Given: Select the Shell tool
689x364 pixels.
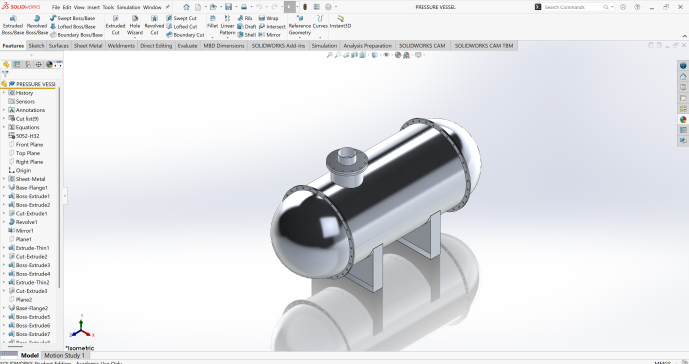Looking at the screenshot, I should click(246, 35).
